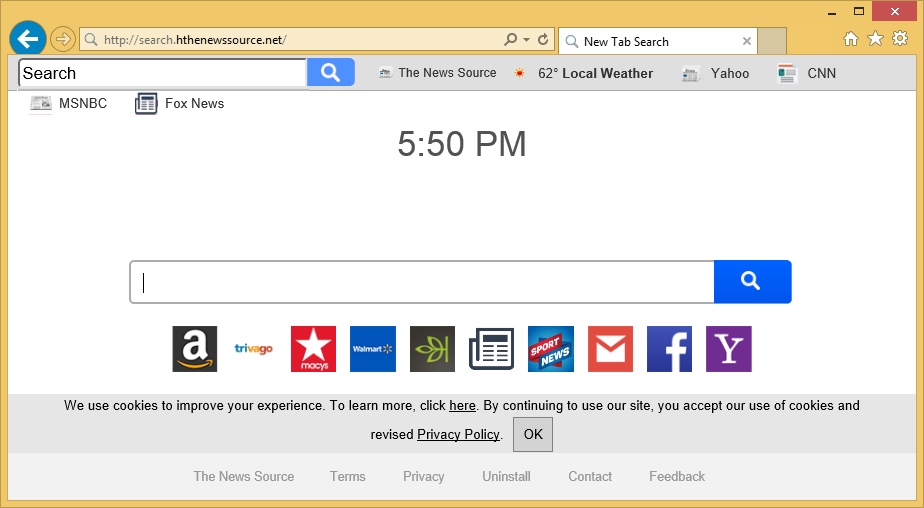Check the 62° Local Weather link
Image resolution: width=924 pixels, height=508 pixels.
click(x=583, y=74)
